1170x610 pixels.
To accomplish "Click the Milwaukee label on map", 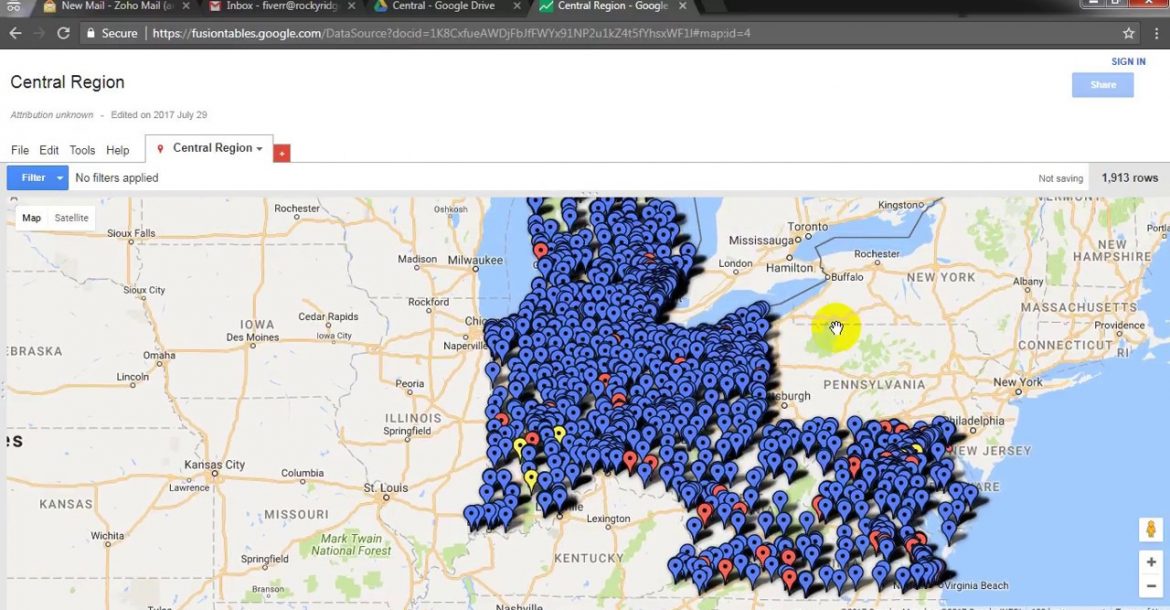I will coord(475,260).
